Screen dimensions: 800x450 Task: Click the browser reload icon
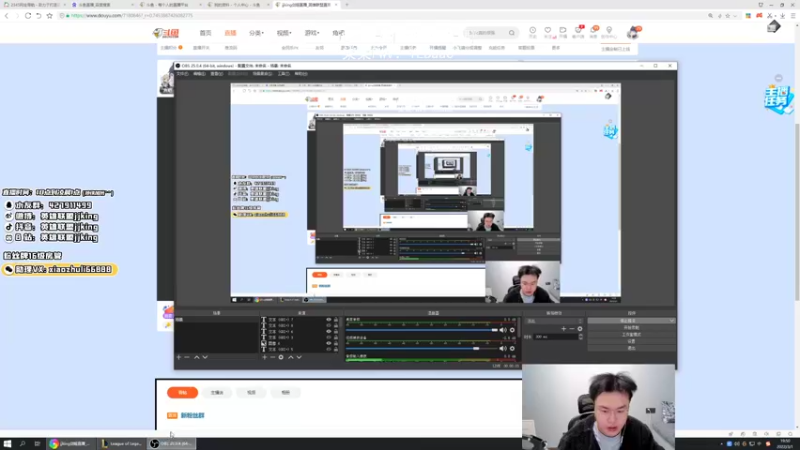[x=28, y=16]
